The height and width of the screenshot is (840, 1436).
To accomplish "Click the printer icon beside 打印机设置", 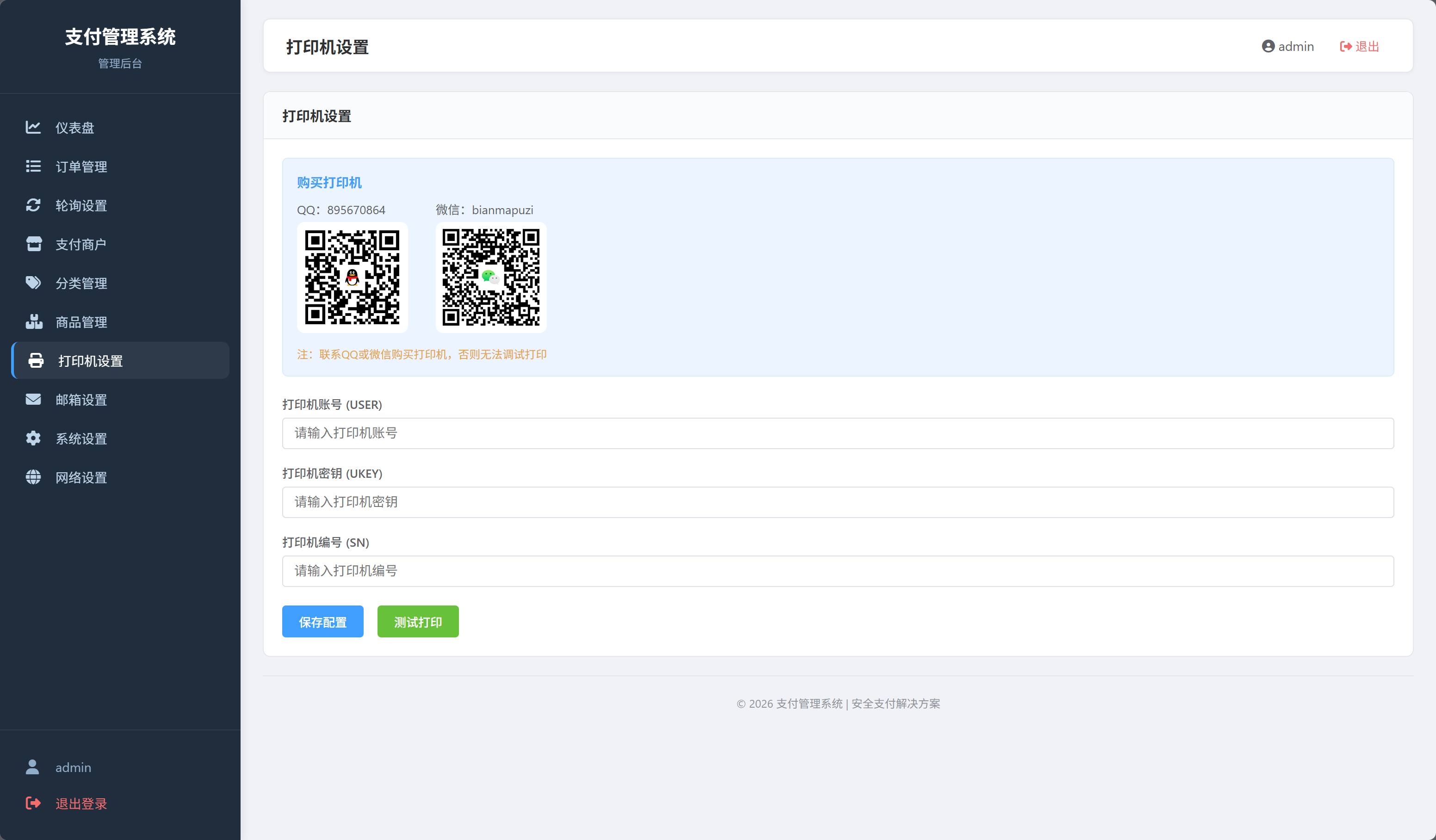I will [36, 361].
